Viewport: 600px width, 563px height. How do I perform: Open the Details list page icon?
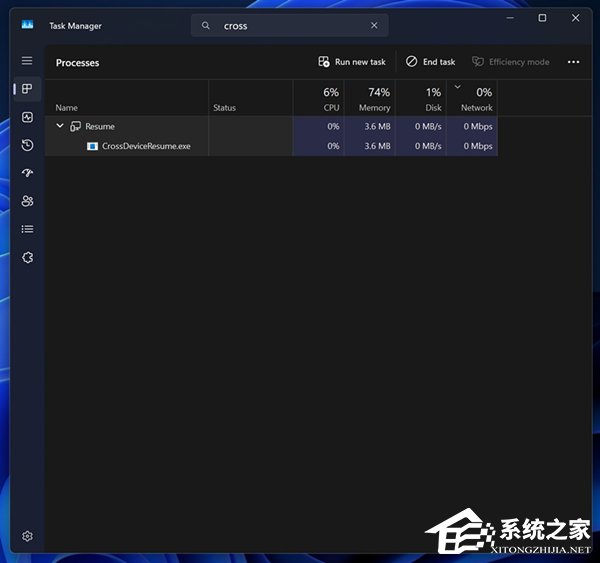(x=27, y=229)
